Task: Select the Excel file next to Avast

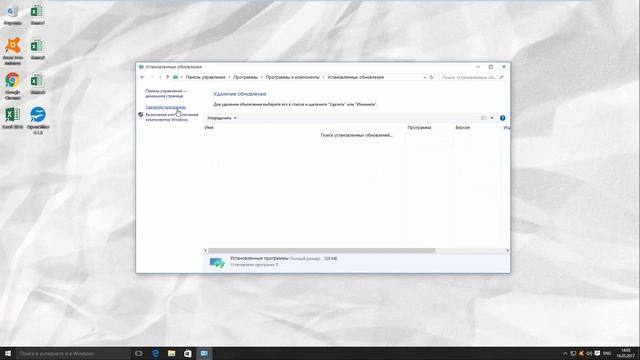Action: [37, 49]
